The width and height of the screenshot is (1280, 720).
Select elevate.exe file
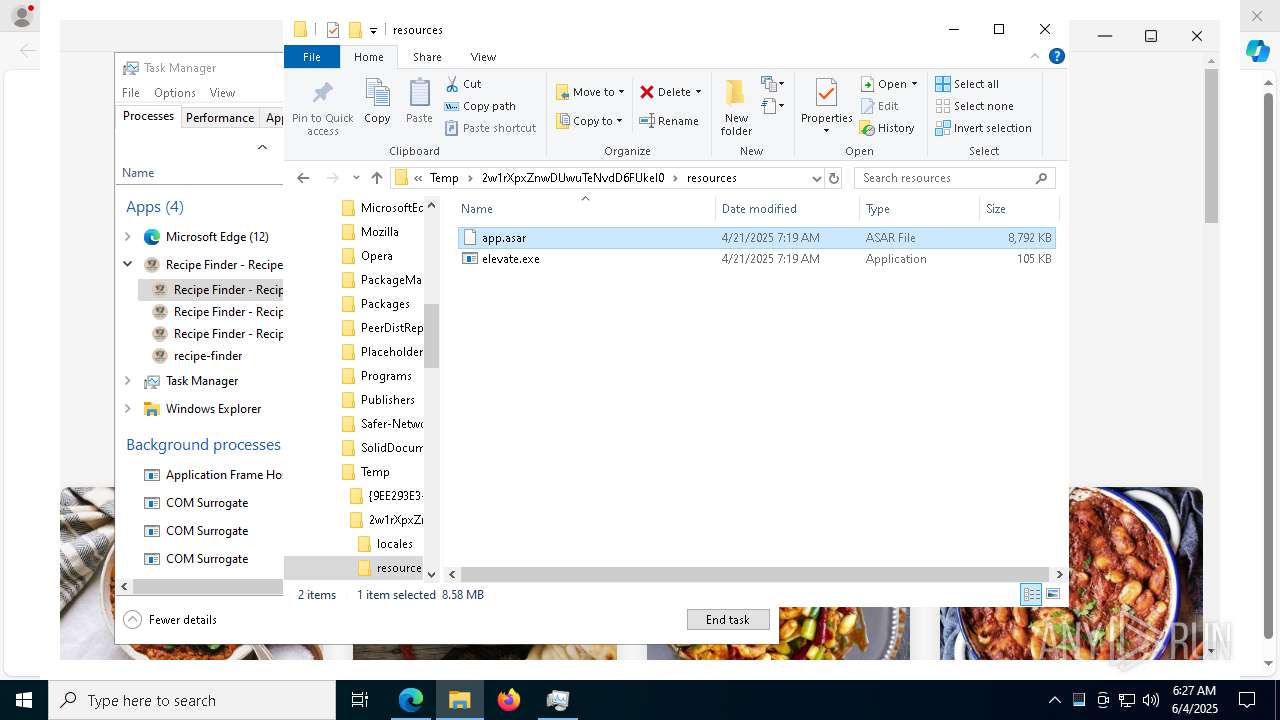[x=757, y=259]
